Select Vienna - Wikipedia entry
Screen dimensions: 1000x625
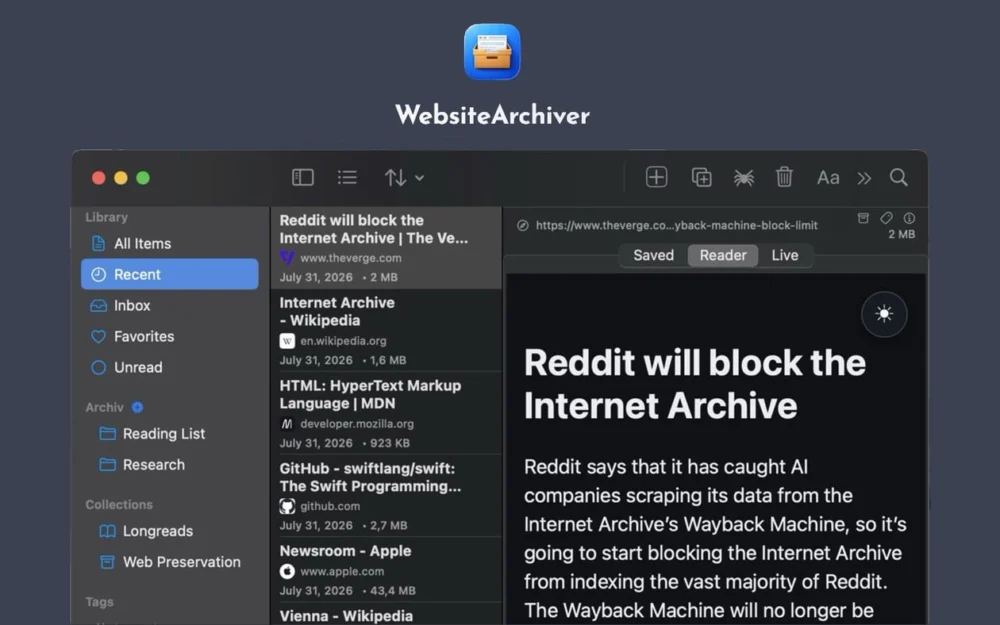coord(386,615)
